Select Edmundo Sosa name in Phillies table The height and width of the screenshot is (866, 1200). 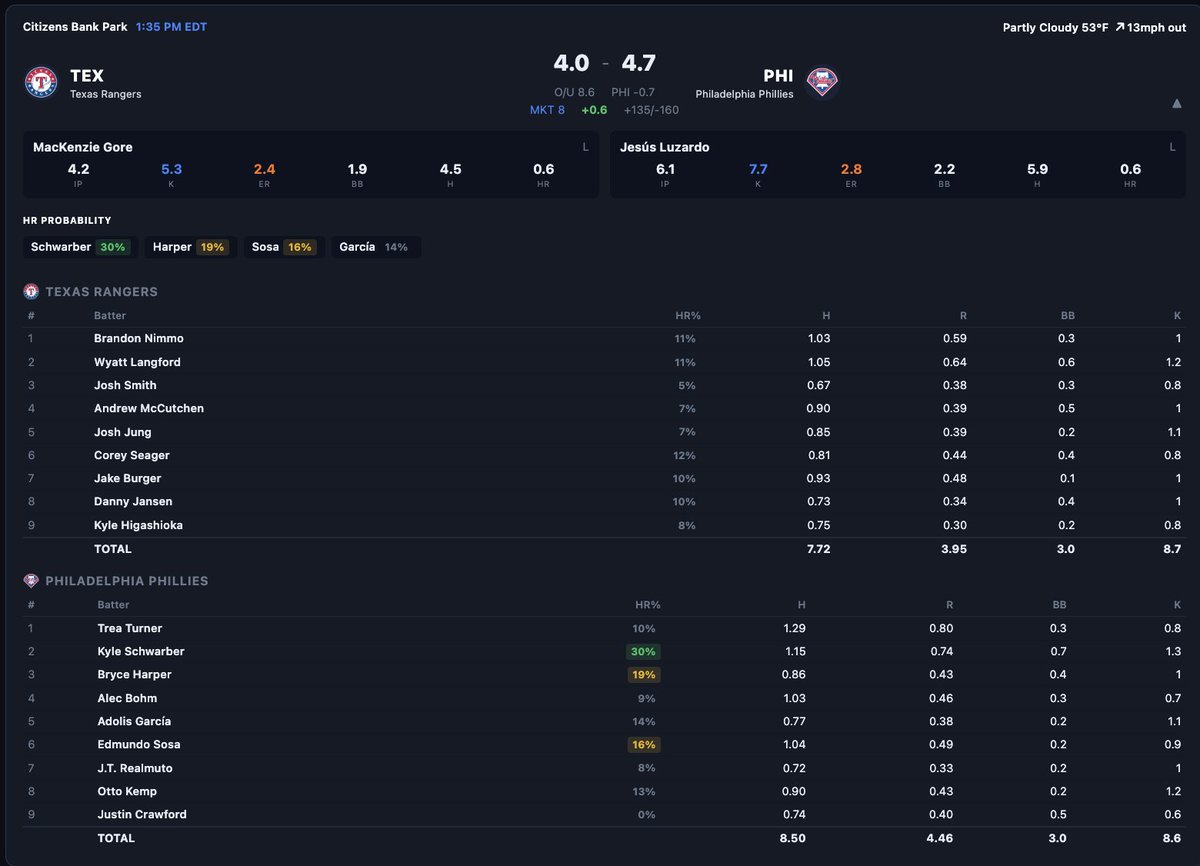(139, 744)
